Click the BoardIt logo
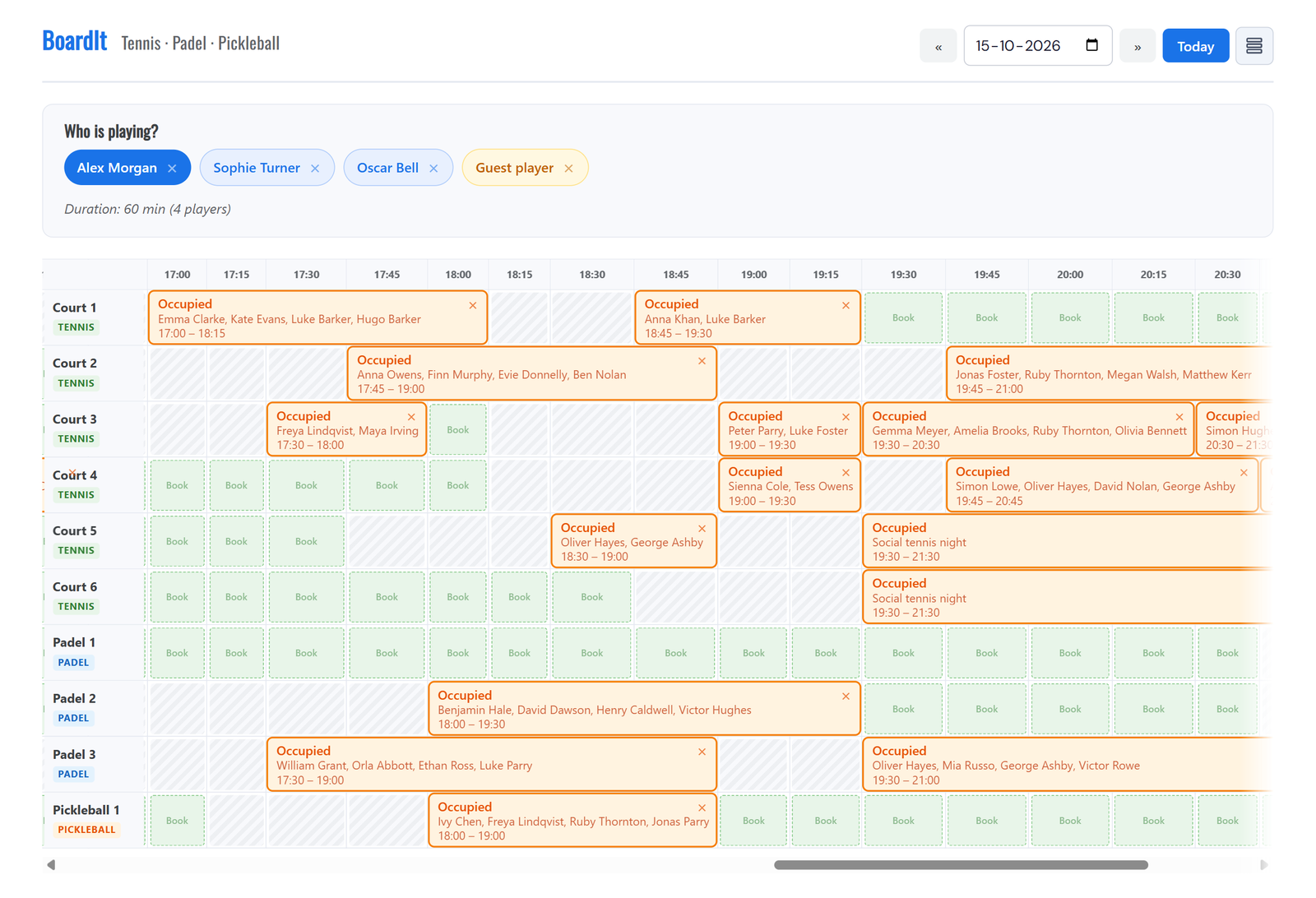This screenshot has height=898, width=1316. tap(75, 40)
